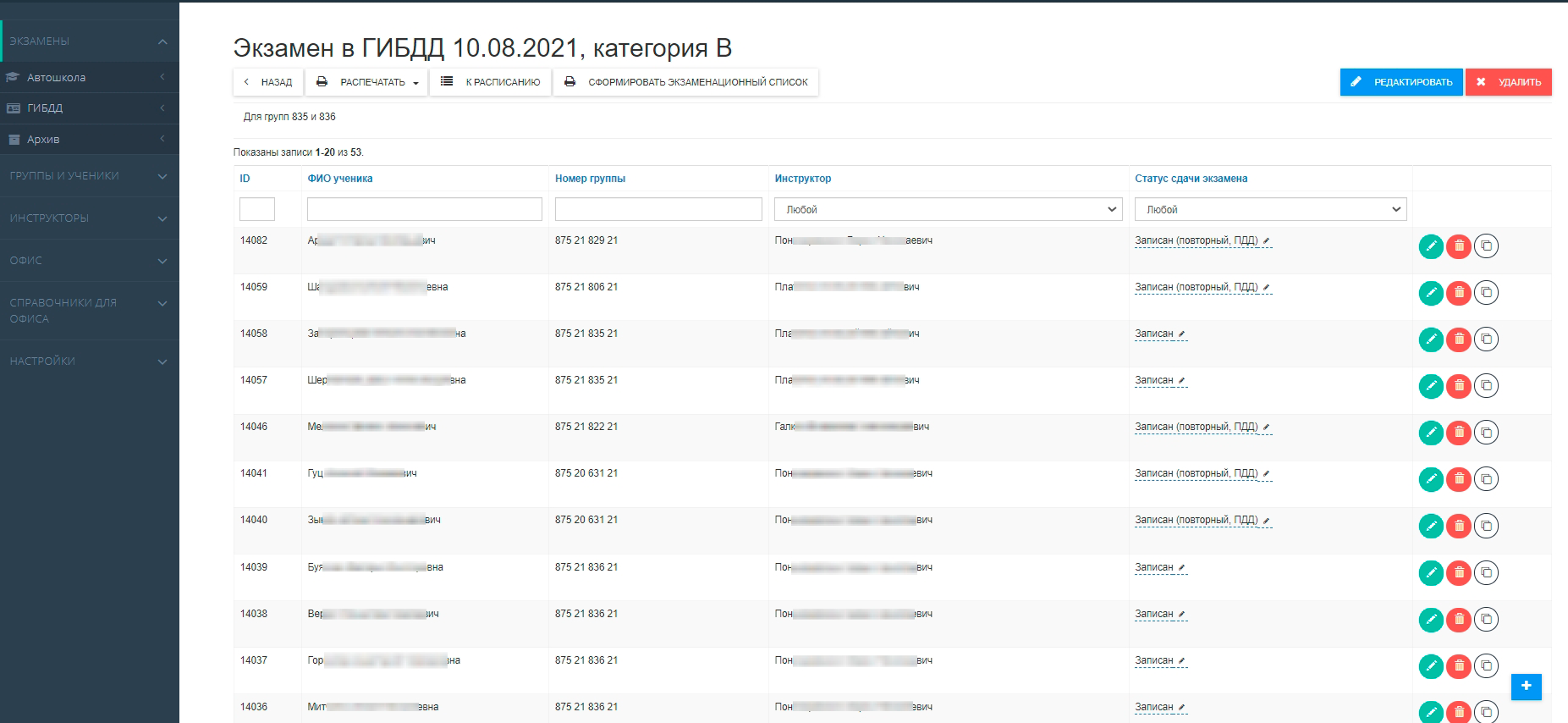Click the blue Редактировать button

pyautogui.click(x=1401, y=82)
